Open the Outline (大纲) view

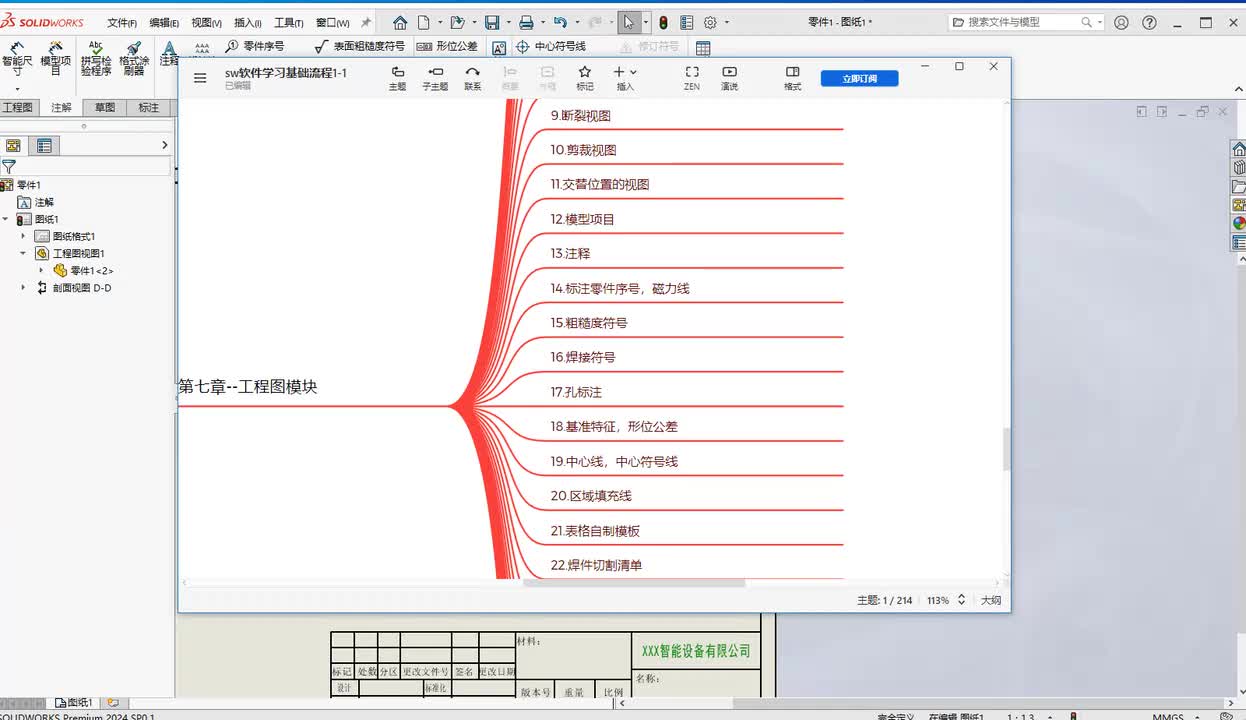[990, 601]
